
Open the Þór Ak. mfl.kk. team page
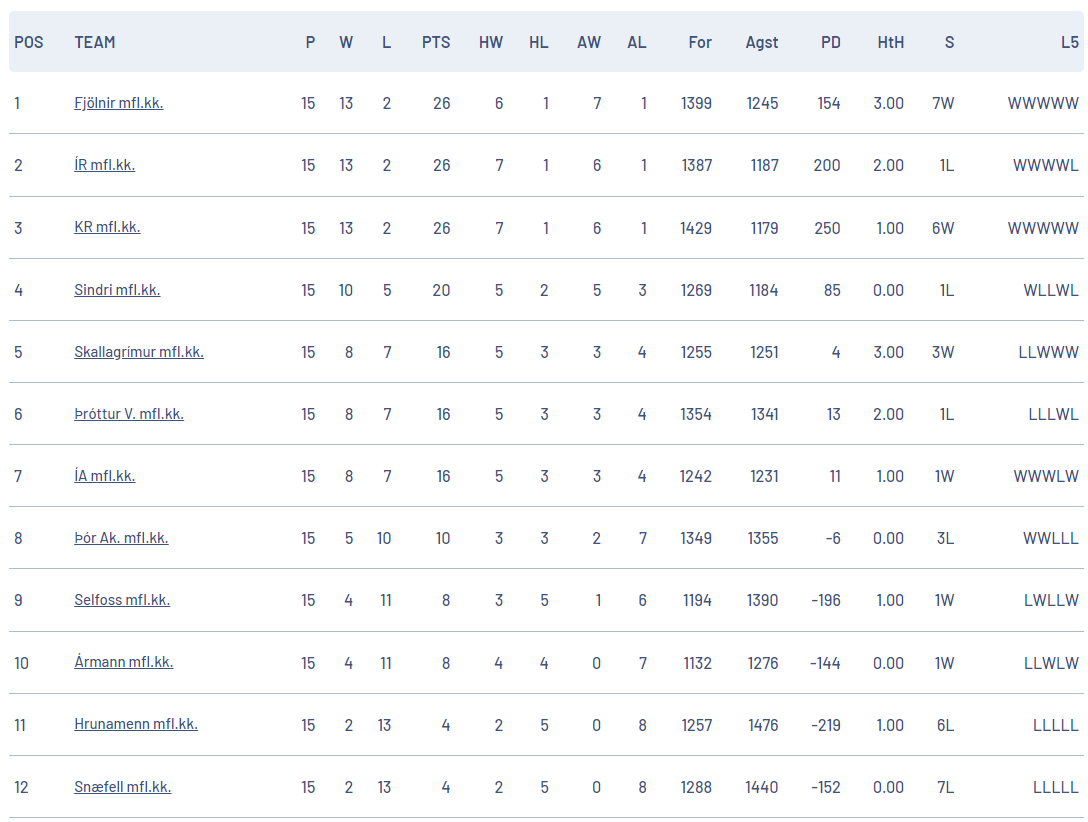(121, 538)
